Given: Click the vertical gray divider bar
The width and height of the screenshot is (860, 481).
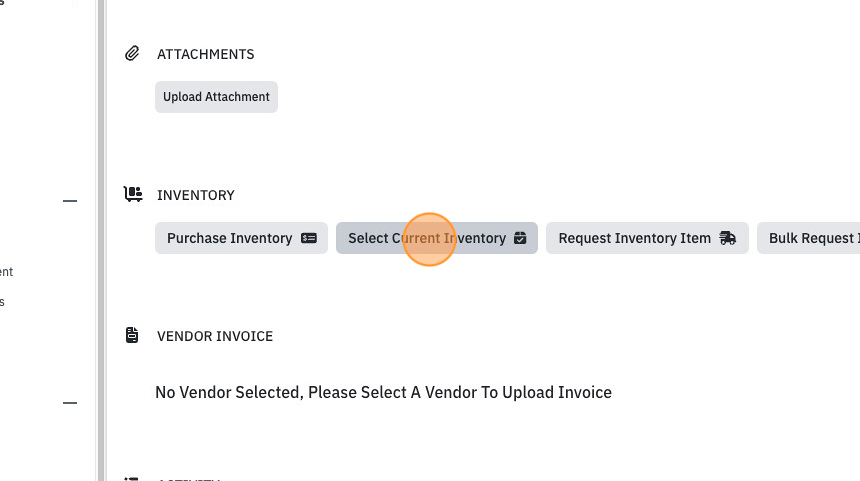Looking at the screenshot, I should click(x=101, y=240).
